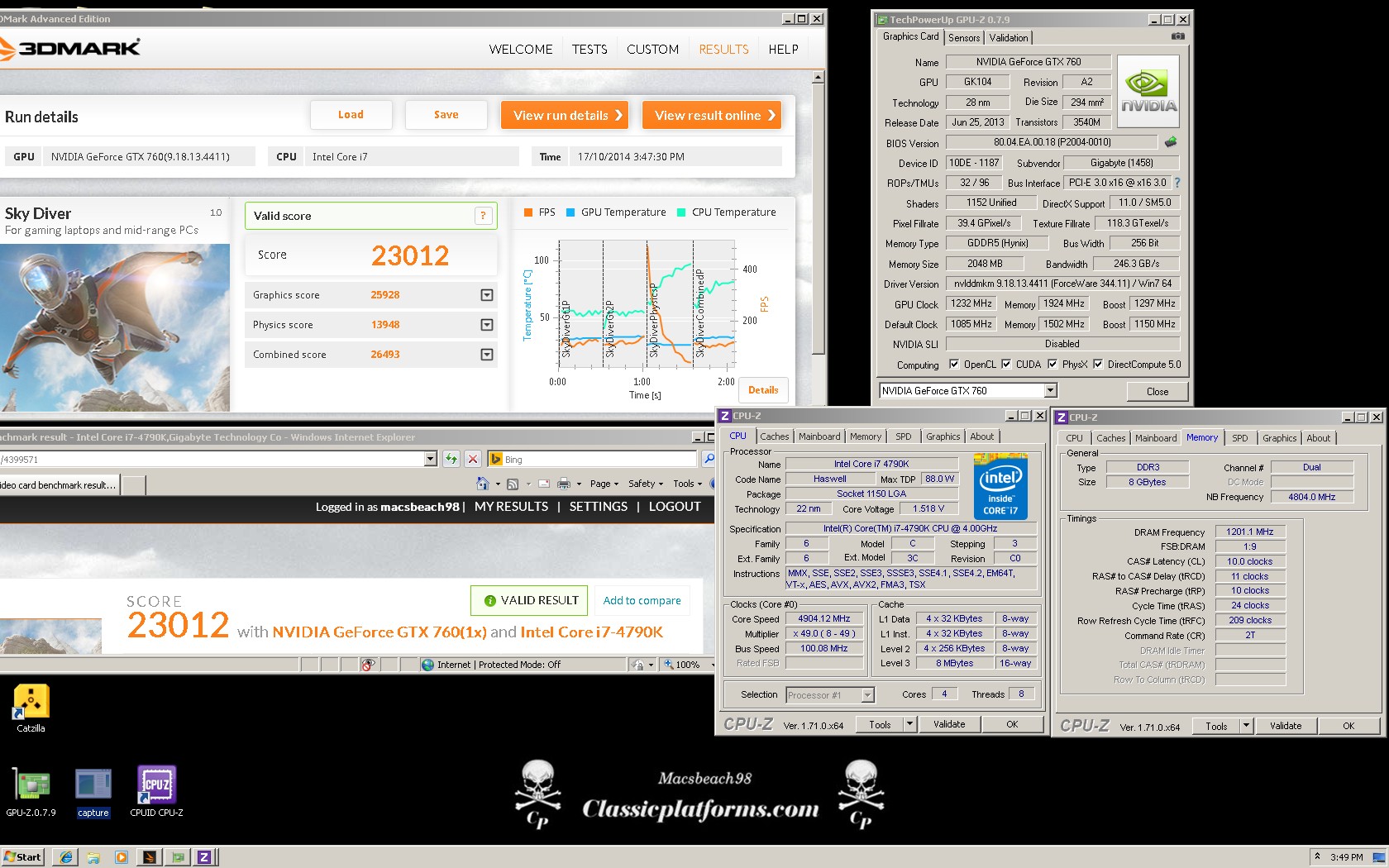Toggle PhysX checkbox in GPU-Z

[1052, 364]
